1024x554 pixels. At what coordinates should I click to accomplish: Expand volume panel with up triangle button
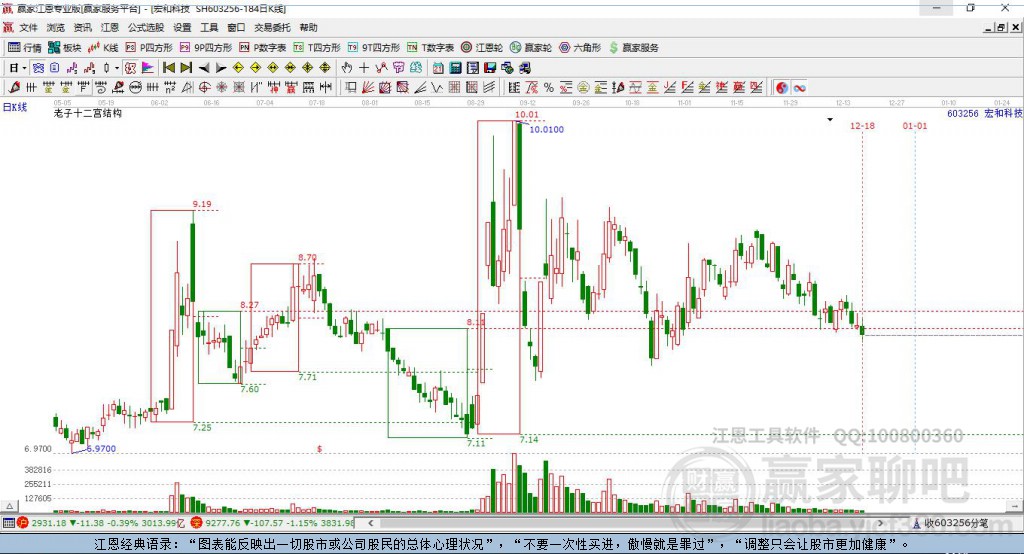[9, 506]
